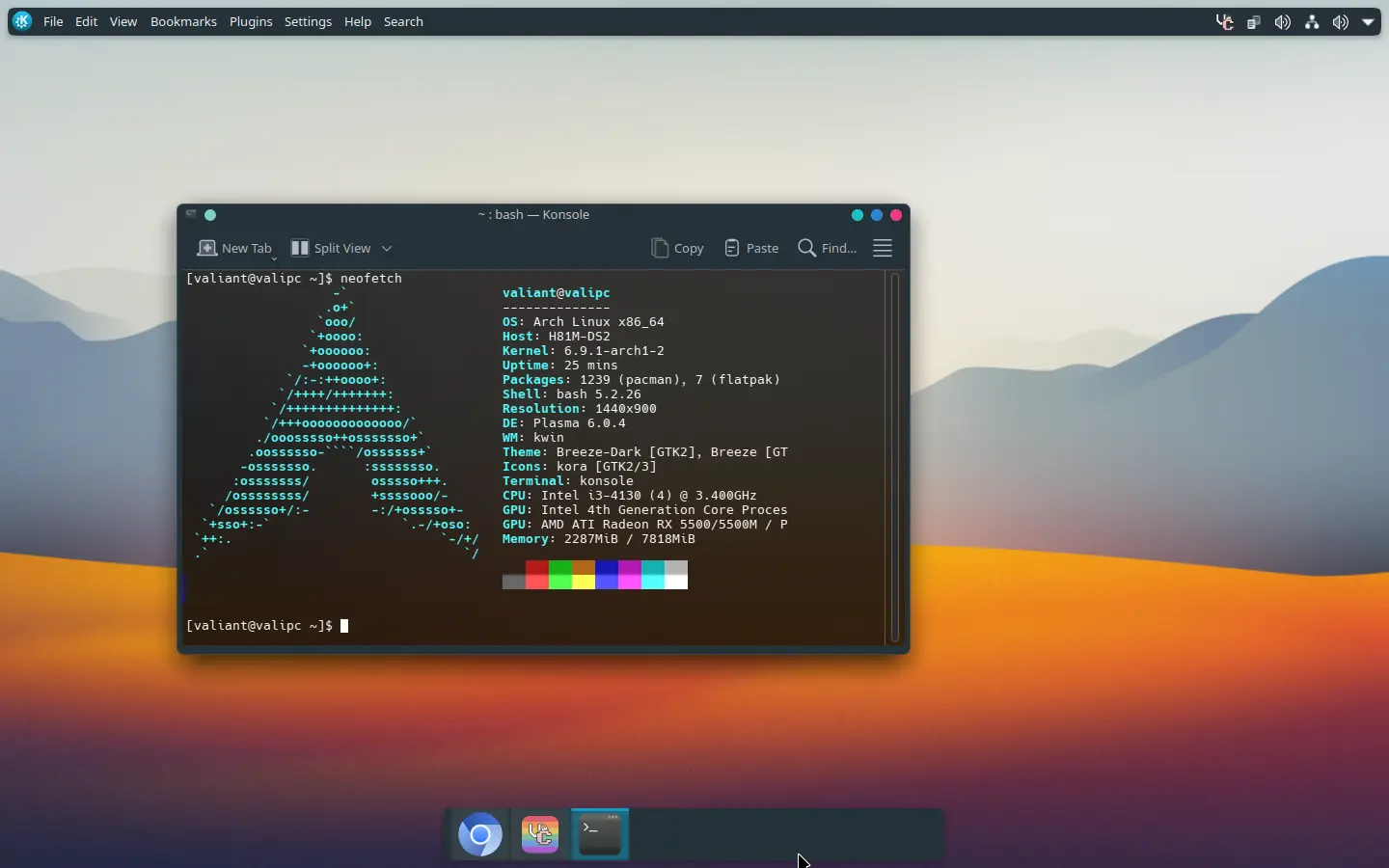Screen dimensions: 1389x868
Task: Click the bright yellow color block in neofetch
Action: tap(584, 582)
